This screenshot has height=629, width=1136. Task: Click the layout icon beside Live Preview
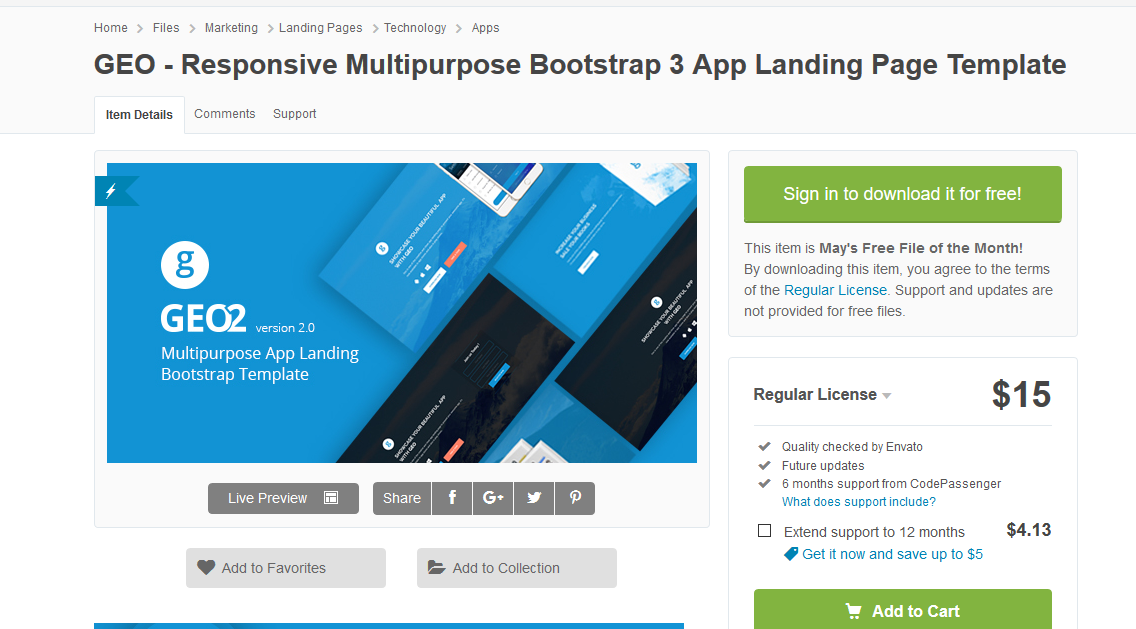331,498
